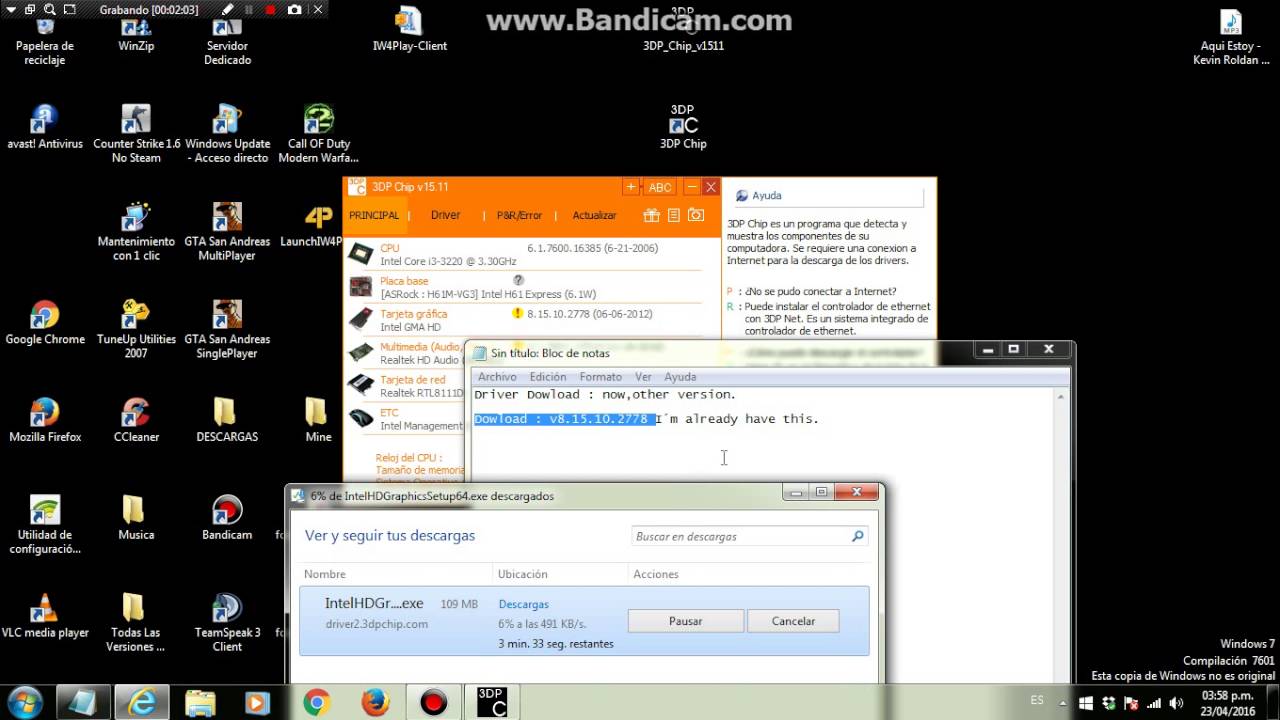Select the TuneUp Utilities 2007 desktop icon
The image size is (1280, 720).
136,330
